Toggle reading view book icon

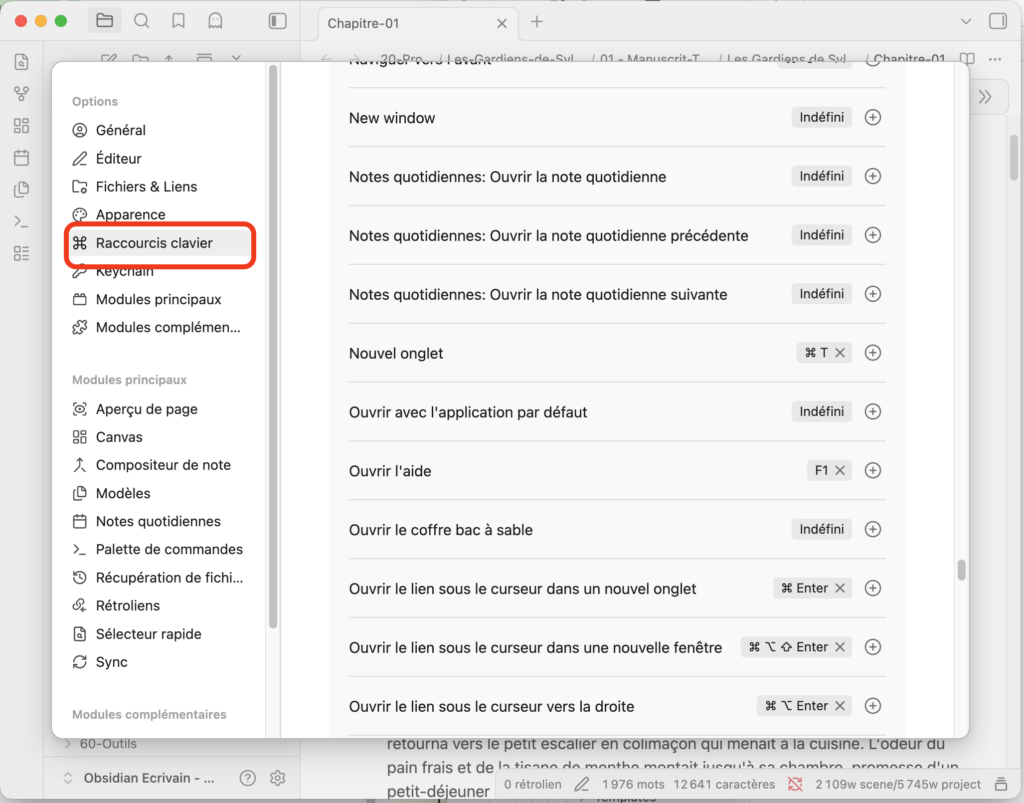click(967, 60)
